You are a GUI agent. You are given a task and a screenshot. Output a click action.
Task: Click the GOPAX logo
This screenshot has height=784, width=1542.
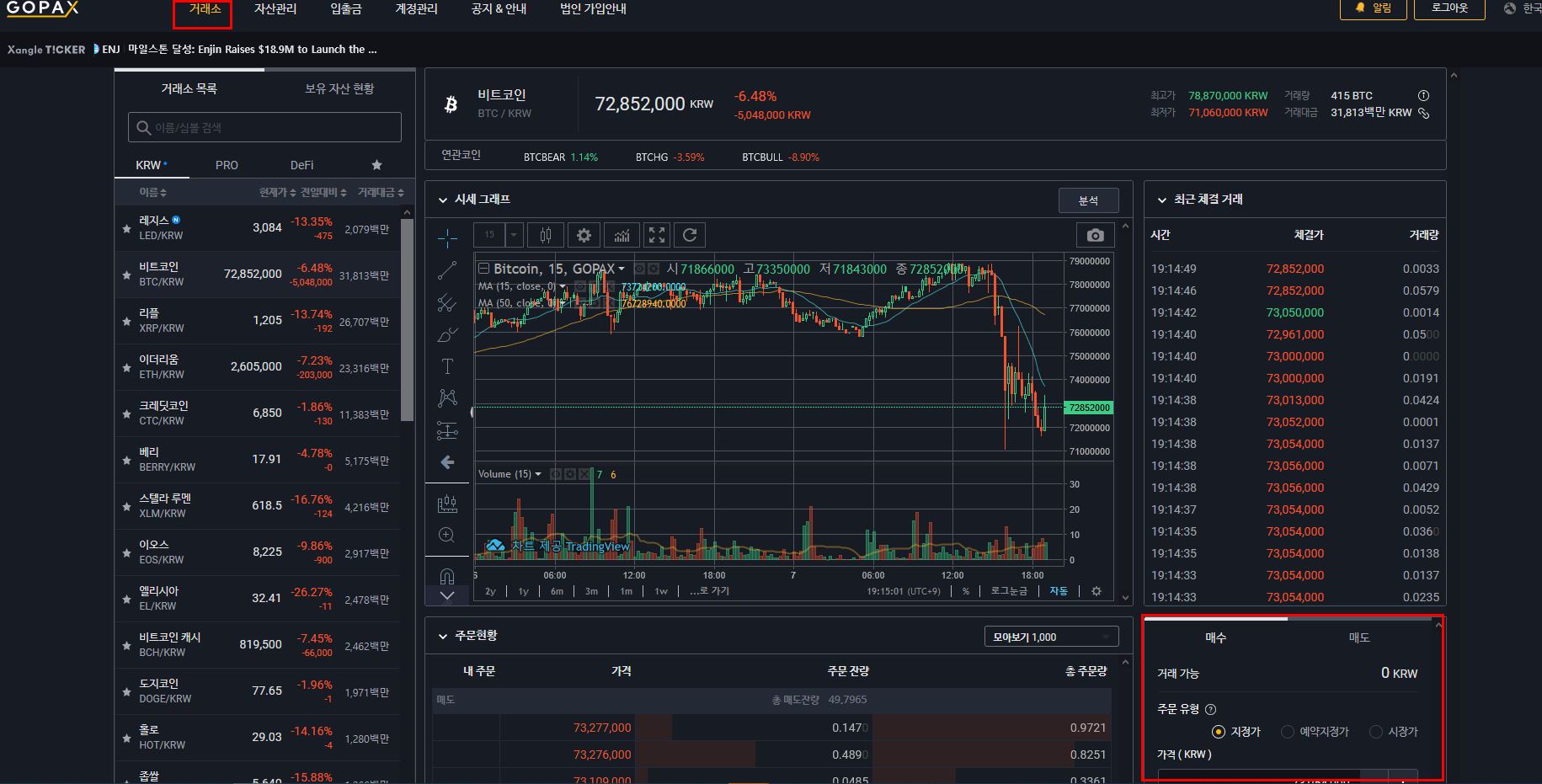tap(42, 8)
